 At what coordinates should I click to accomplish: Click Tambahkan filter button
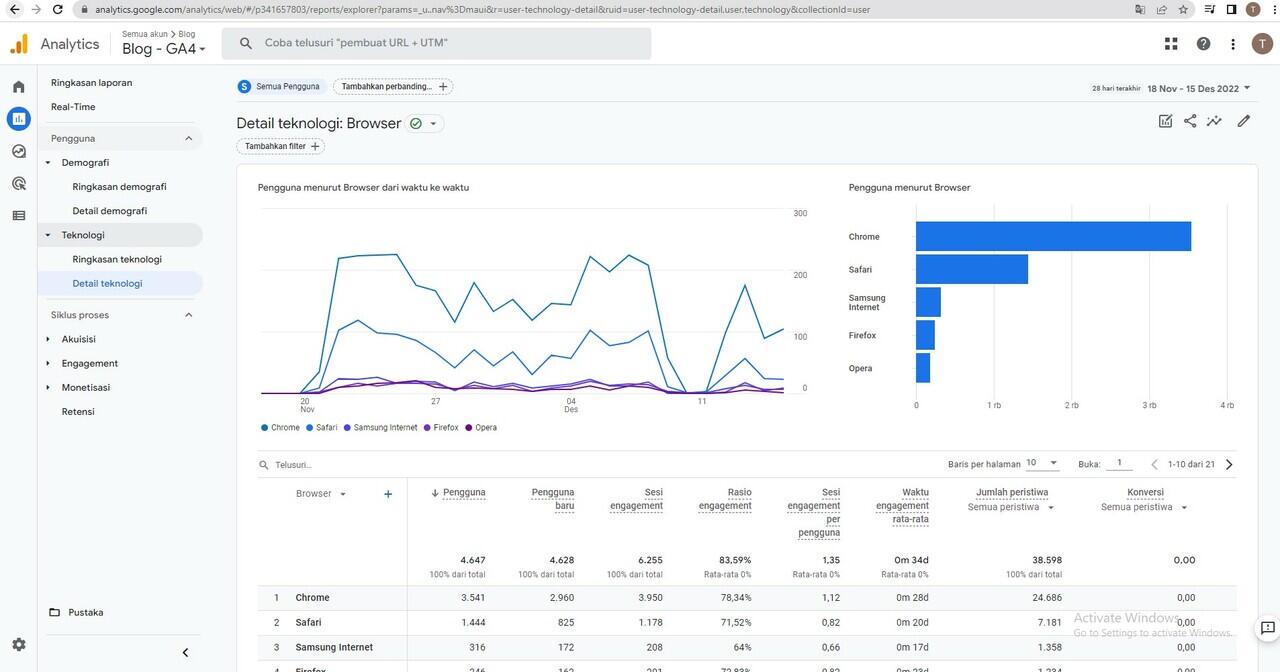click(x=281, y=146)
